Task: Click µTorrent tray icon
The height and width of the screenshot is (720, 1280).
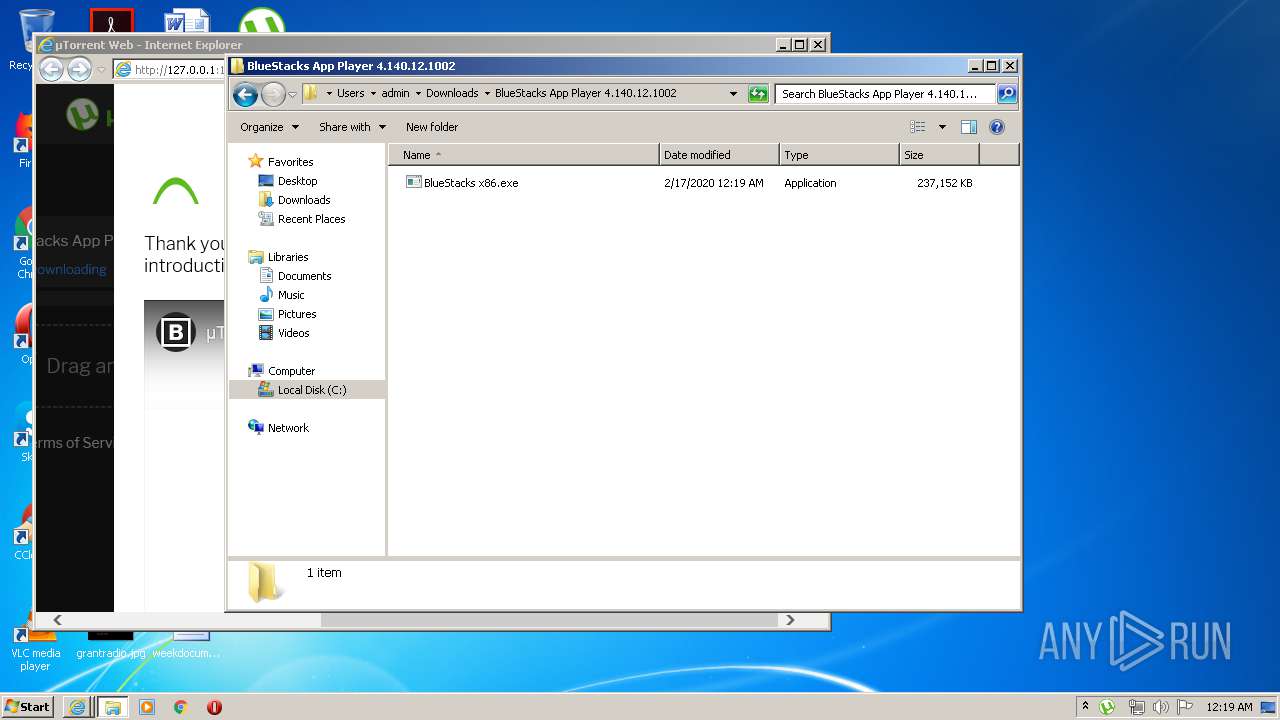Action: point(1107,707)
